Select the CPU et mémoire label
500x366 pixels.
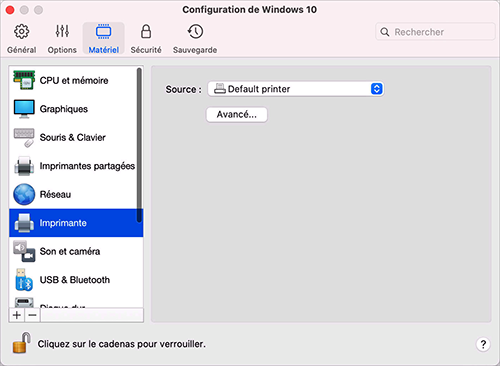point(74,80)
